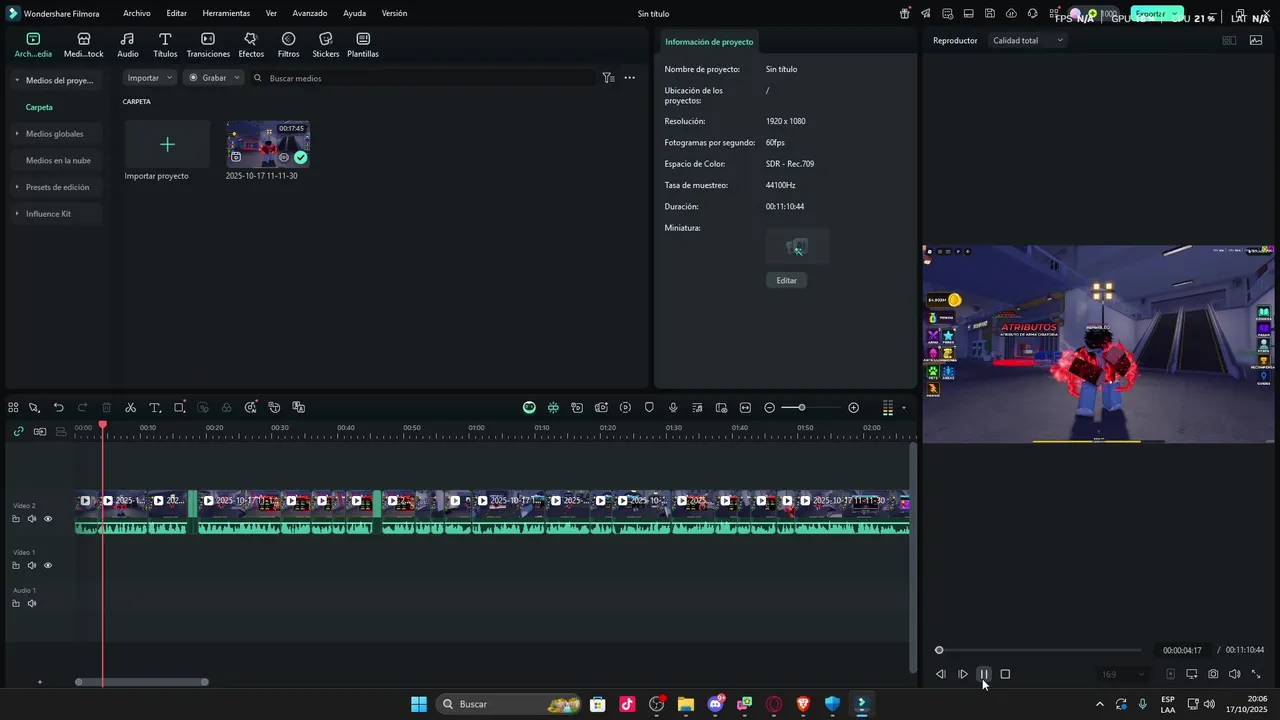This screenshot has height=720, width=1280.
Task: Open the Herramientas menu
Action: pos(226,13)
